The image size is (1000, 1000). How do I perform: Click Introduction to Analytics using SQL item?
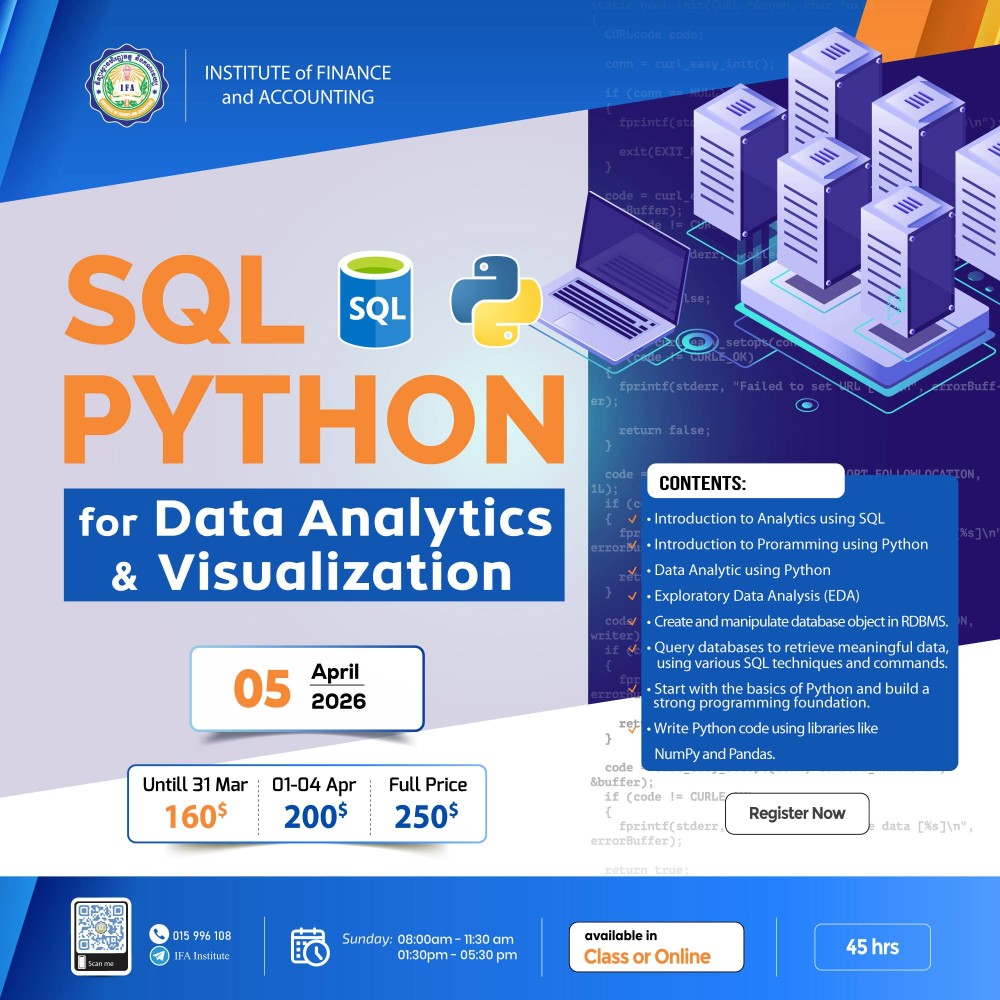coord(769,519)
